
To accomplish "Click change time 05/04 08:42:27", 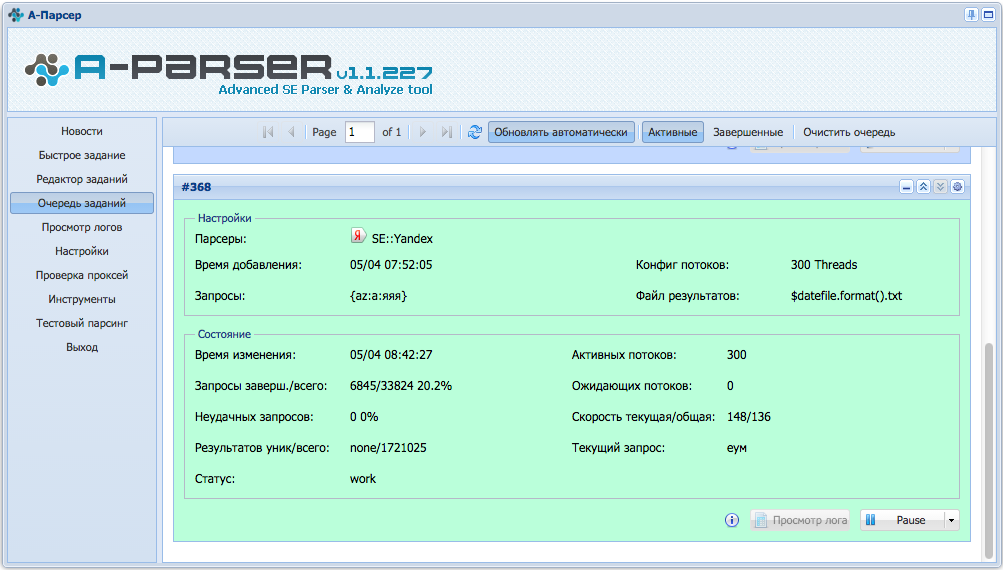I will (391, 355).
